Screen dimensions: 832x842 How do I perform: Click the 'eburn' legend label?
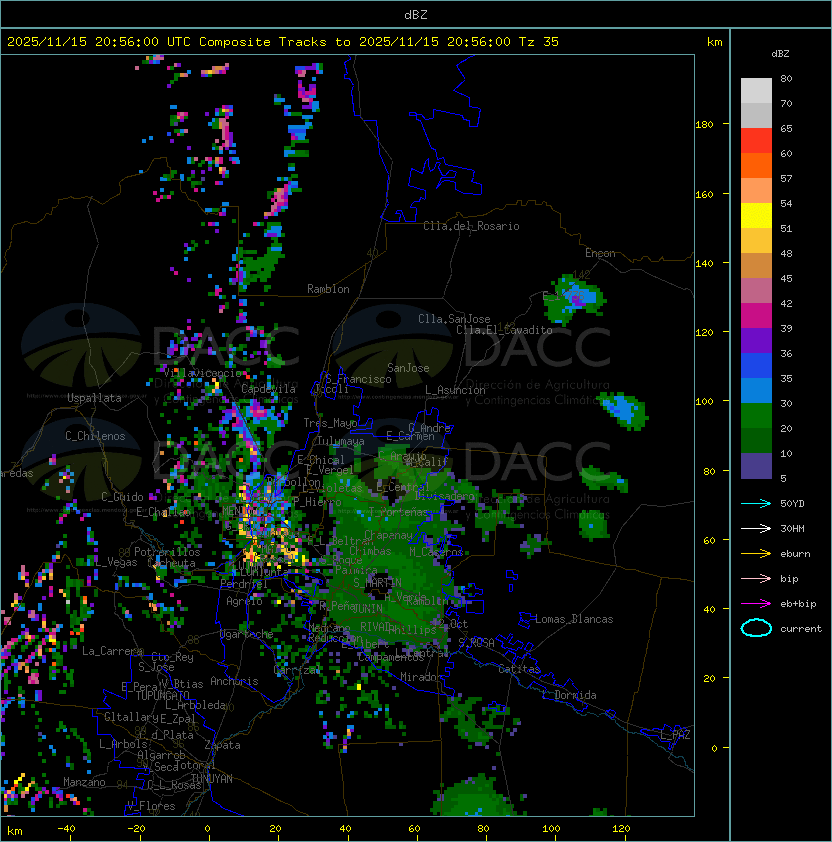point(795,554)
